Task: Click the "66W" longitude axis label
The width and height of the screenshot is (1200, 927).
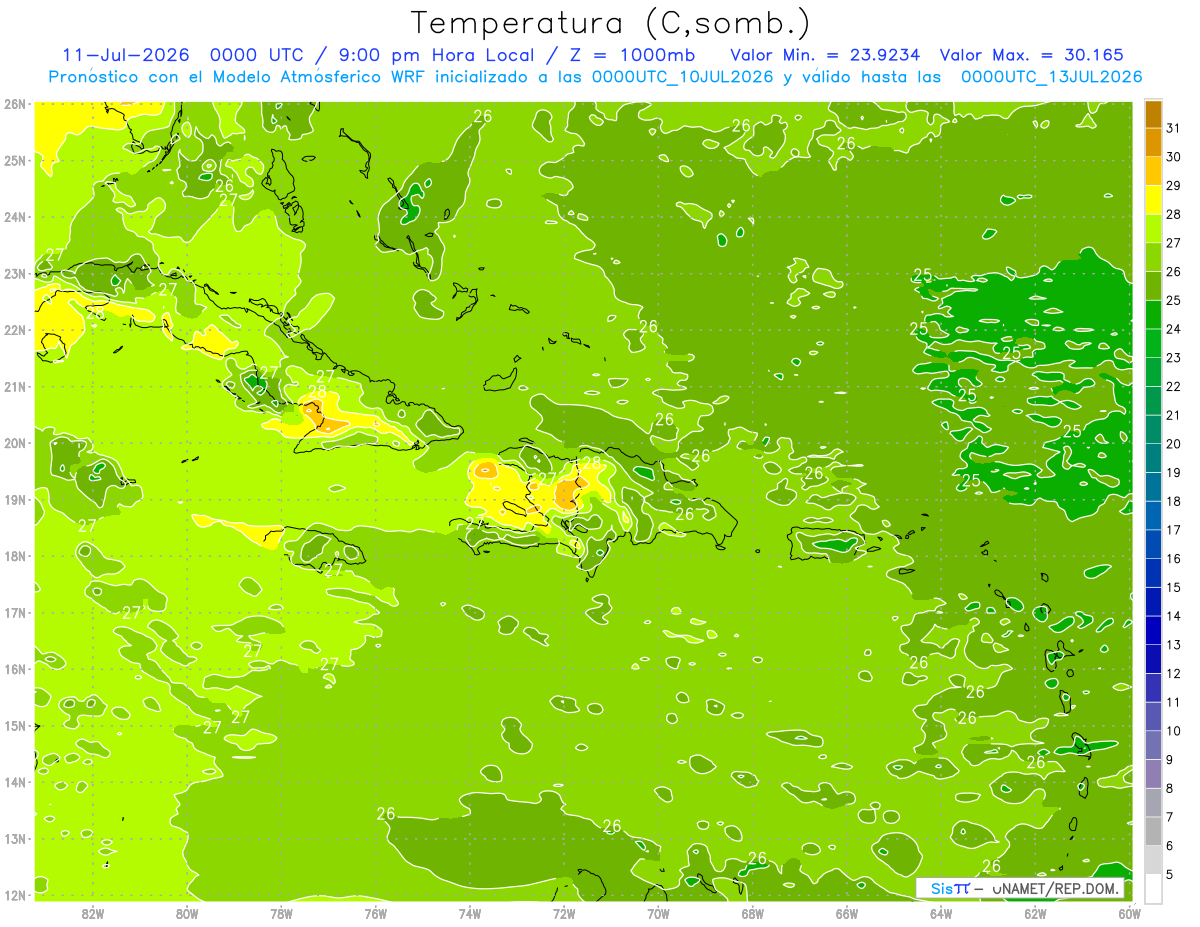Action: click(846, 912)
